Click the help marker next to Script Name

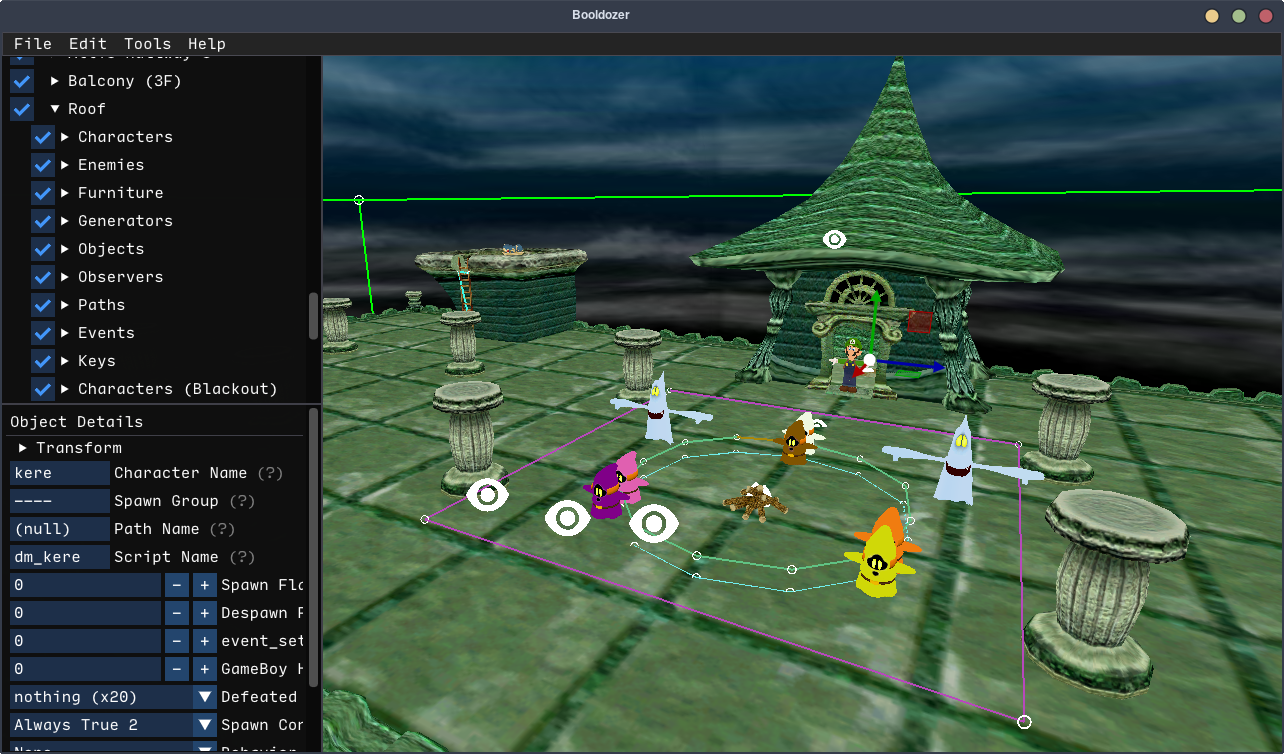click(x=242, y=557)
